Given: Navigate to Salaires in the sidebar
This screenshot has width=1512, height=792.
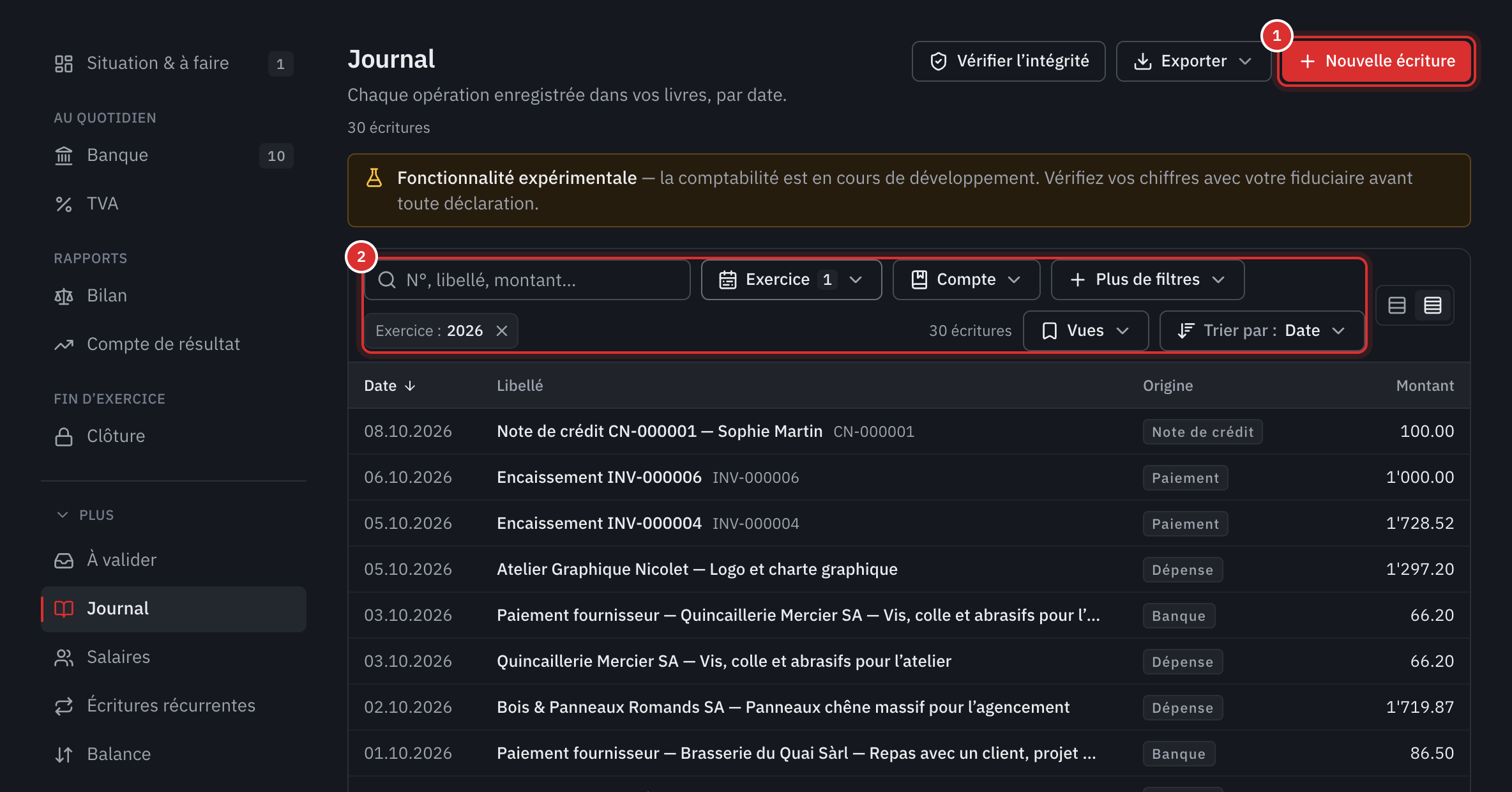Looking at the screenshot, I should [174, 657].
